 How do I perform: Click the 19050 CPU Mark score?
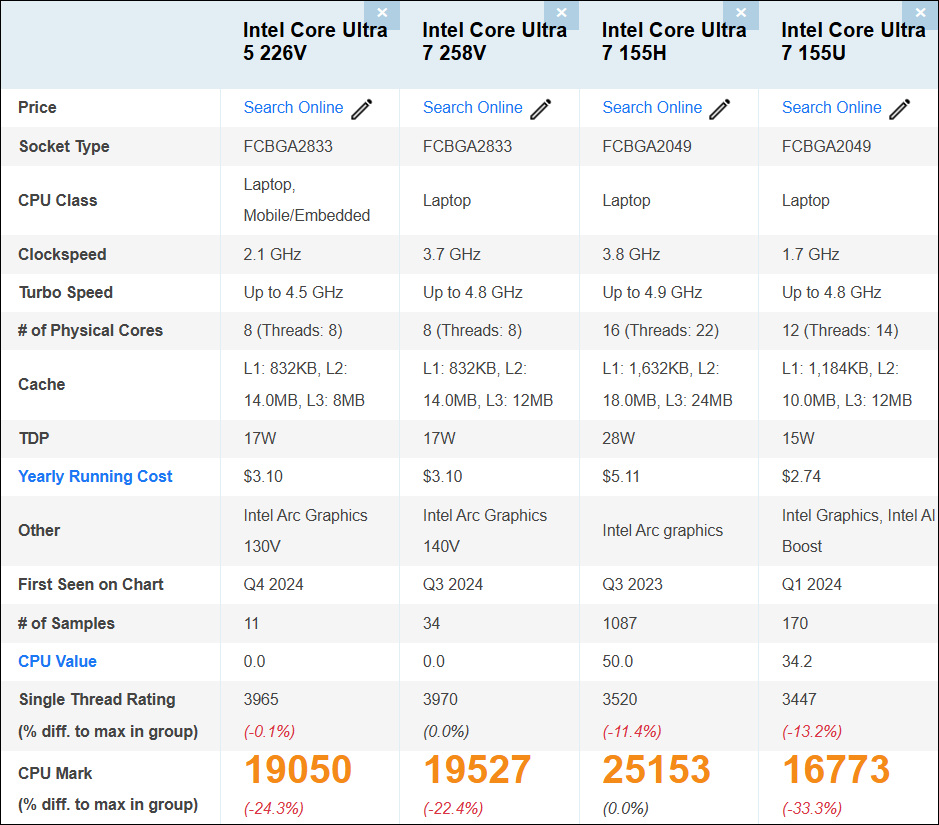click(x=298, y=770)
